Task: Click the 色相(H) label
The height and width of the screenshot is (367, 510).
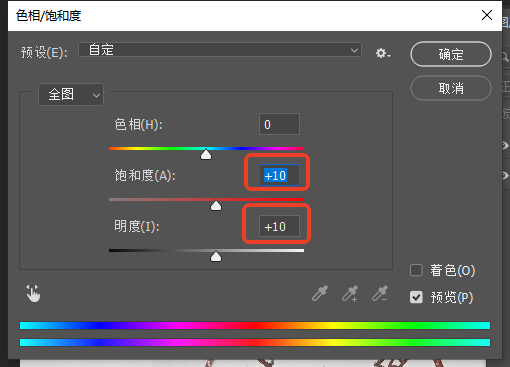Action: [138, 125]
